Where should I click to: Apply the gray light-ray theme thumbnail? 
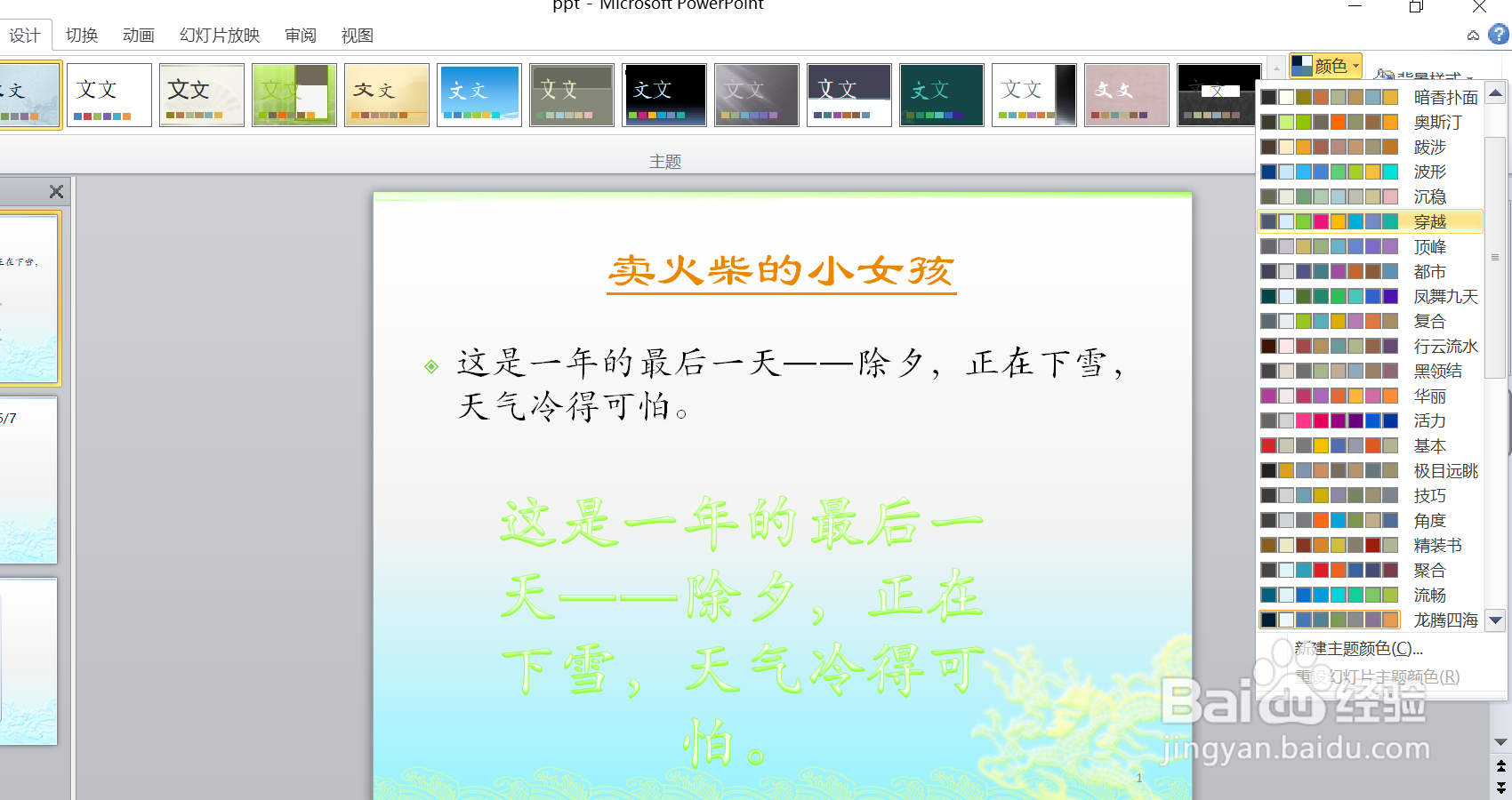[757, 95]
